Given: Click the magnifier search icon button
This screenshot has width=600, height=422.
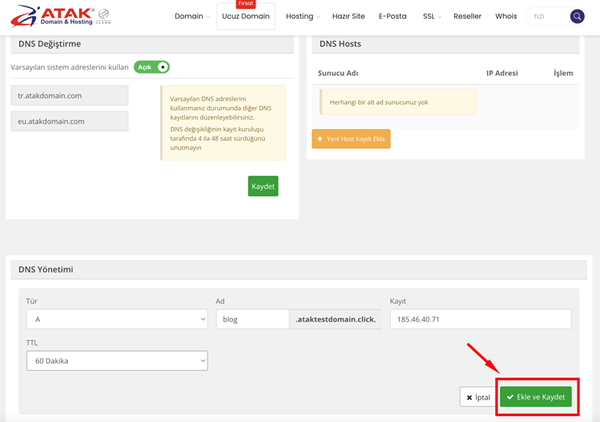Looking at the screenshot, I should pyautogui.click(x=577, y=16).
